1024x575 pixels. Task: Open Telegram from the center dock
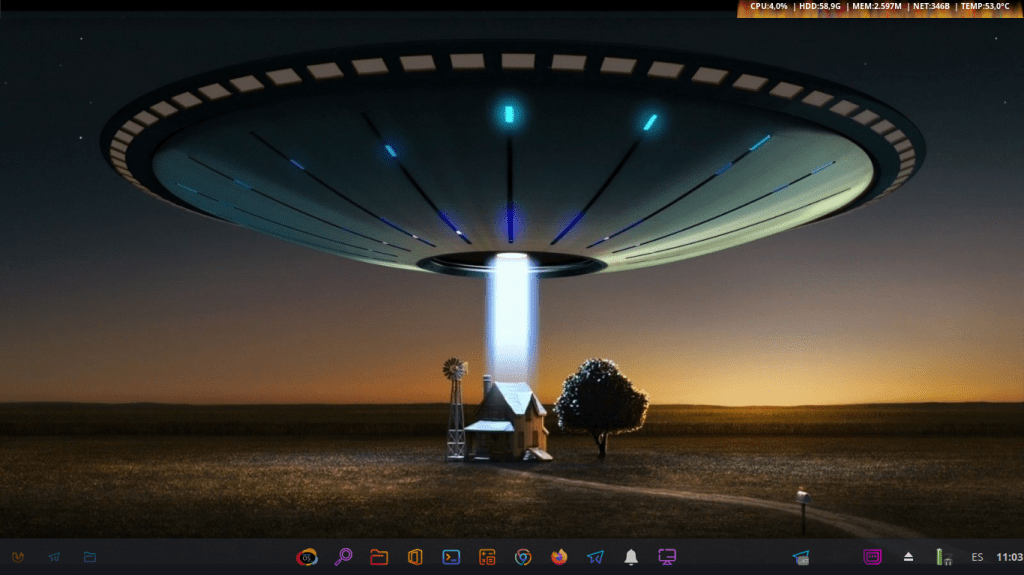(595, 557)
